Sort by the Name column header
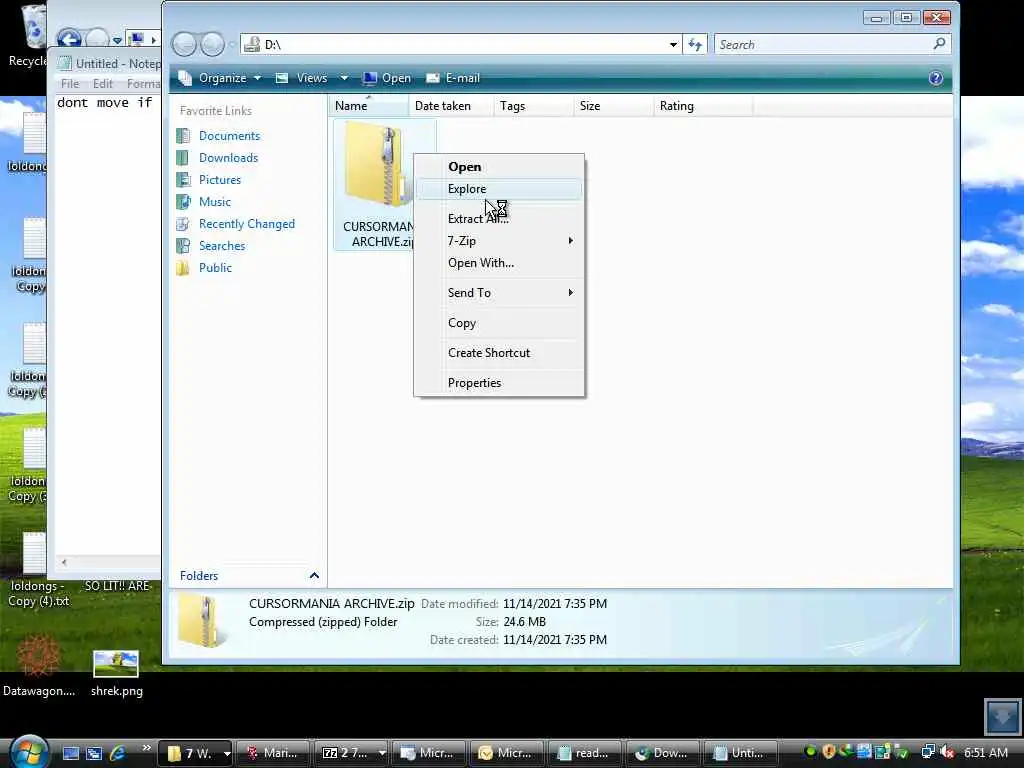Viewport: 1024px width, 768px height. pos(368,106)
